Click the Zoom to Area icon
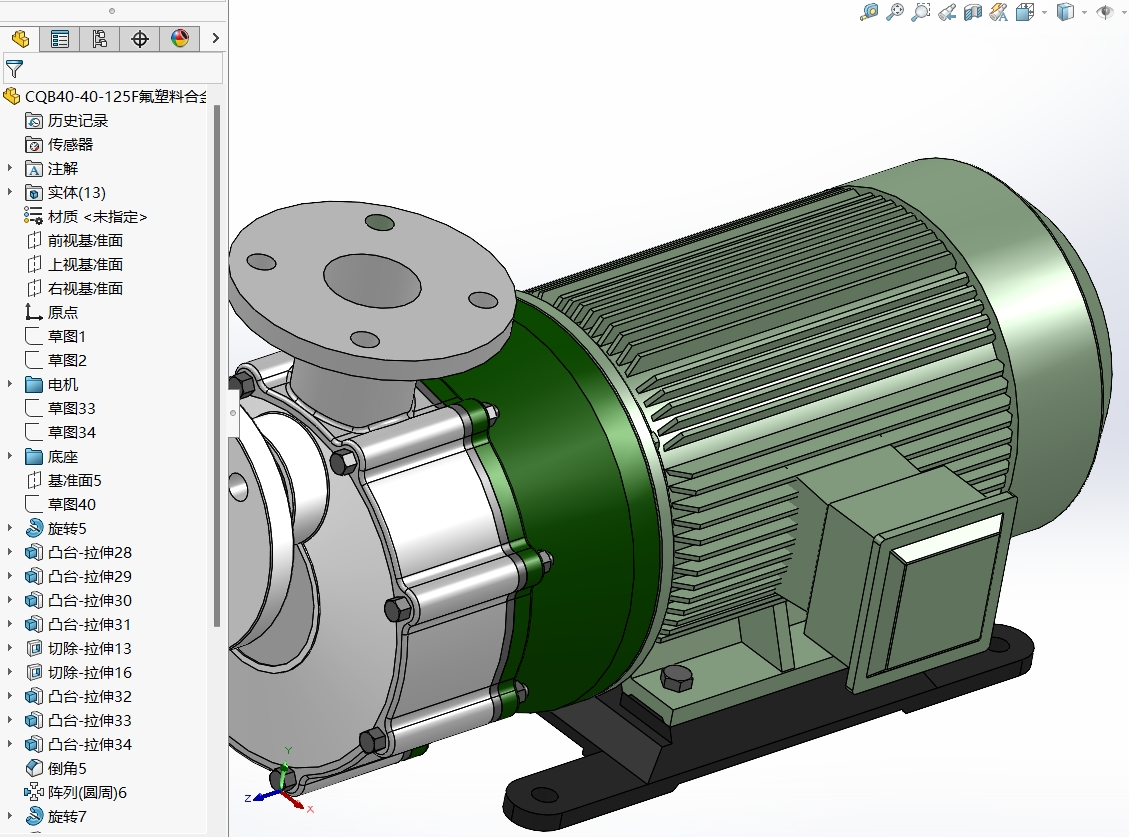The width and height of the screenshot is (1129, 837). click(x=921, y=12)
